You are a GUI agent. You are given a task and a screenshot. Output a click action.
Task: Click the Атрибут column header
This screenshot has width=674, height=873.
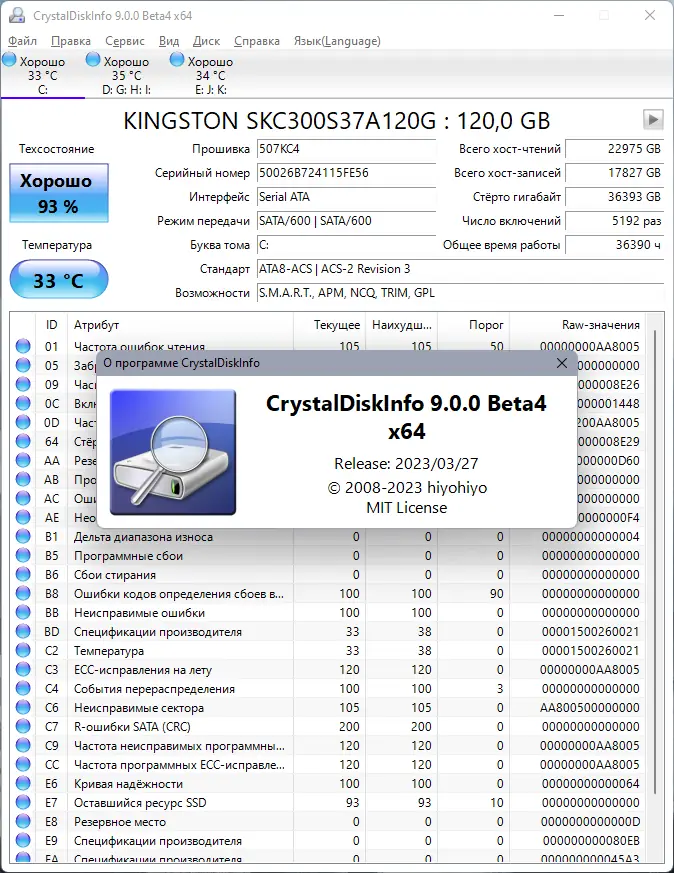point(180,325)
